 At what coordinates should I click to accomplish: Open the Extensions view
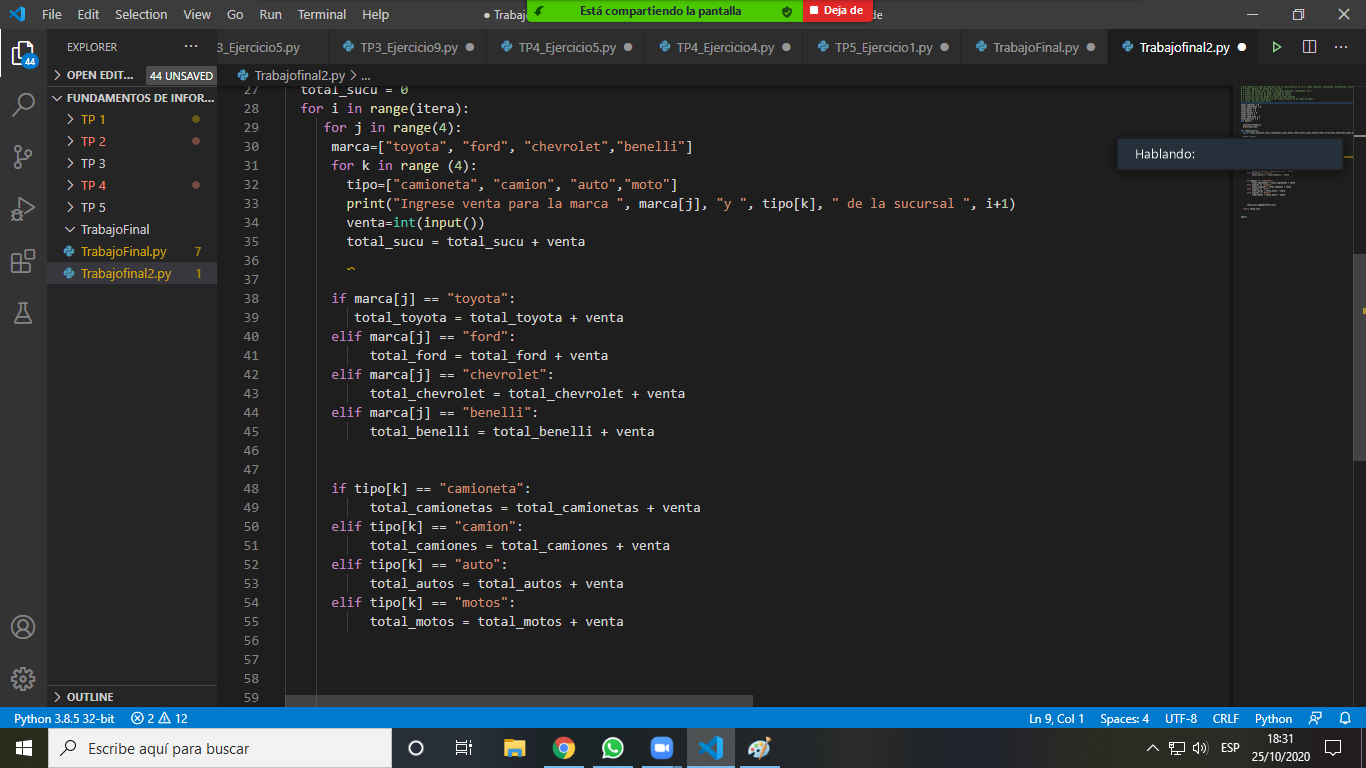(23, 261)
